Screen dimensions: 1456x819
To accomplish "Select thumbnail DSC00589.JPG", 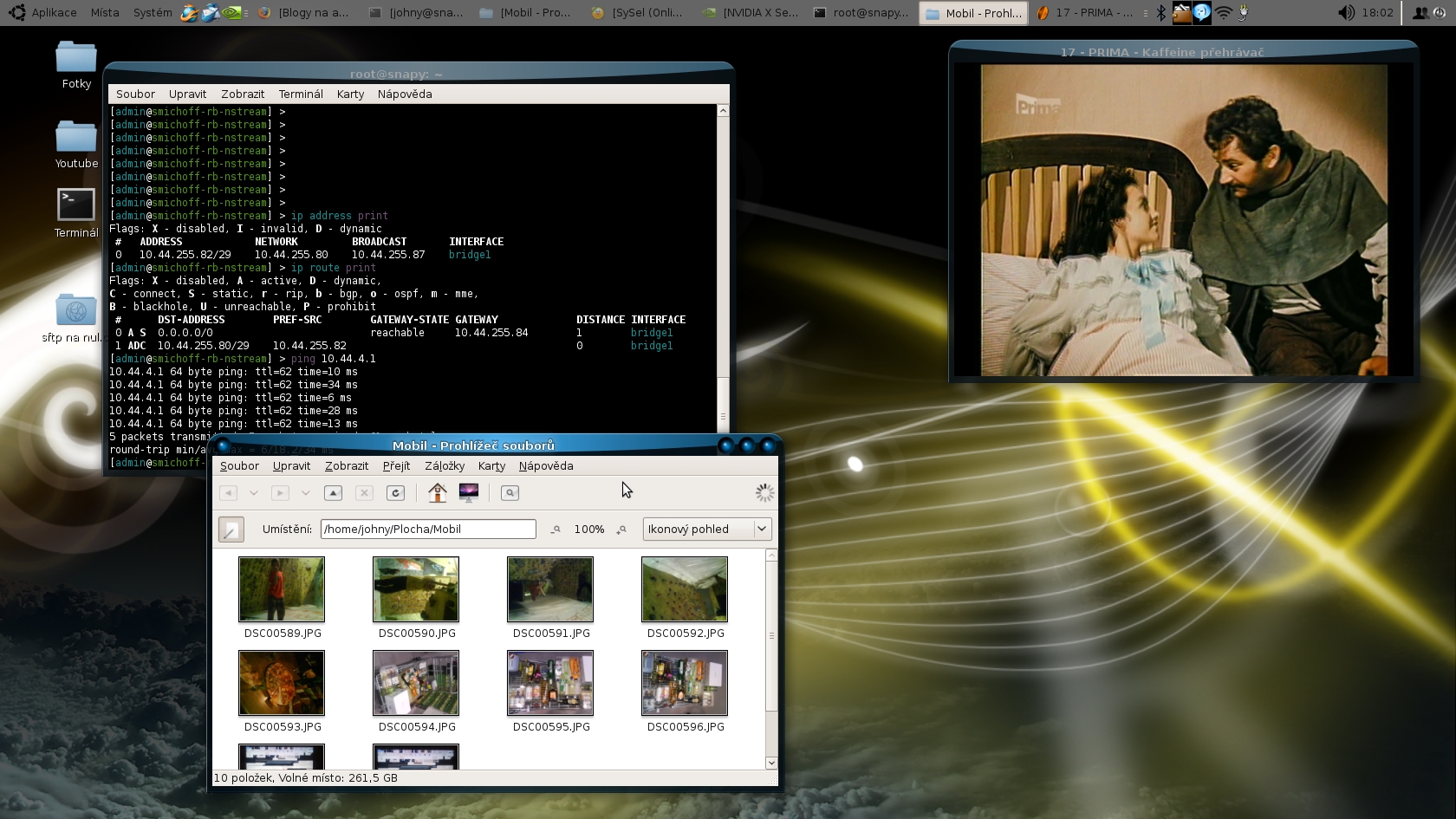I will [282, 589].
